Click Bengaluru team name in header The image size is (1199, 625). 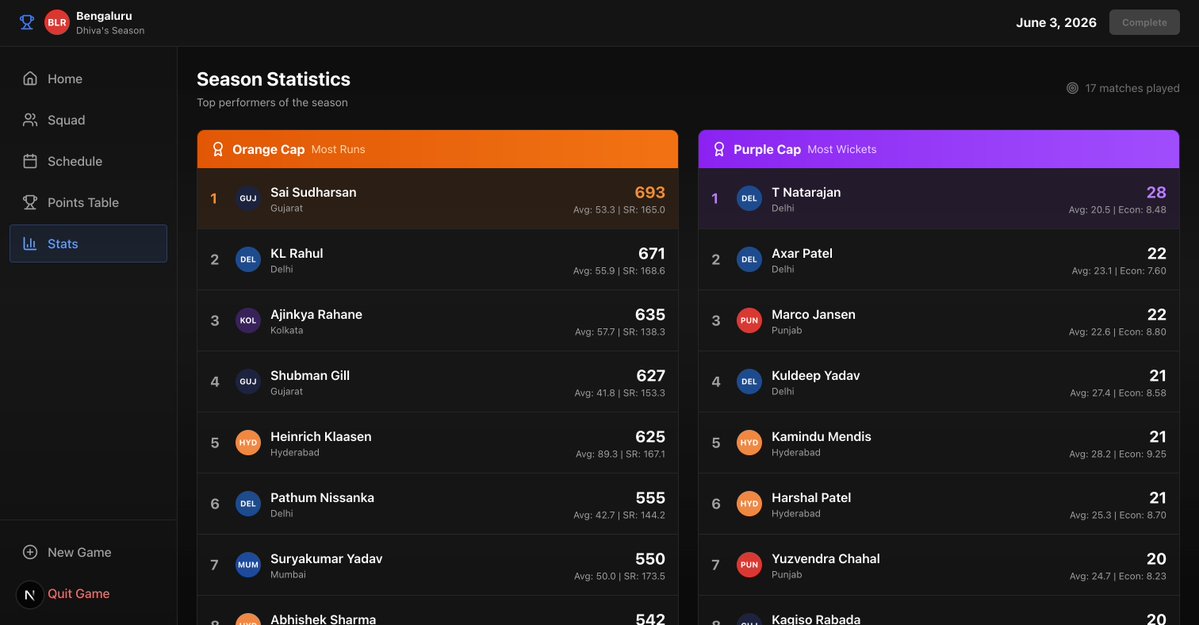(104, 16)
